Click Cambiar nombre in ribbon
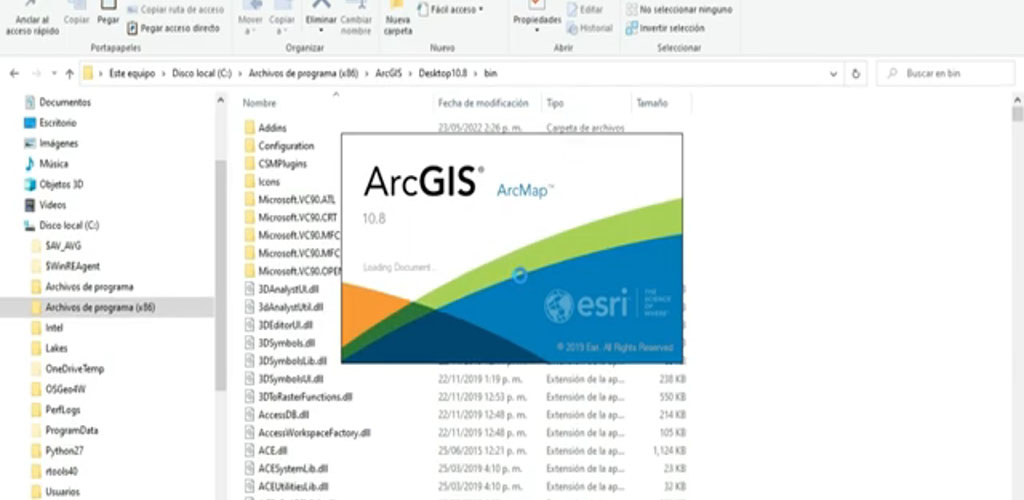Screen dimensions: 1024x500 [x=356, y=18]
